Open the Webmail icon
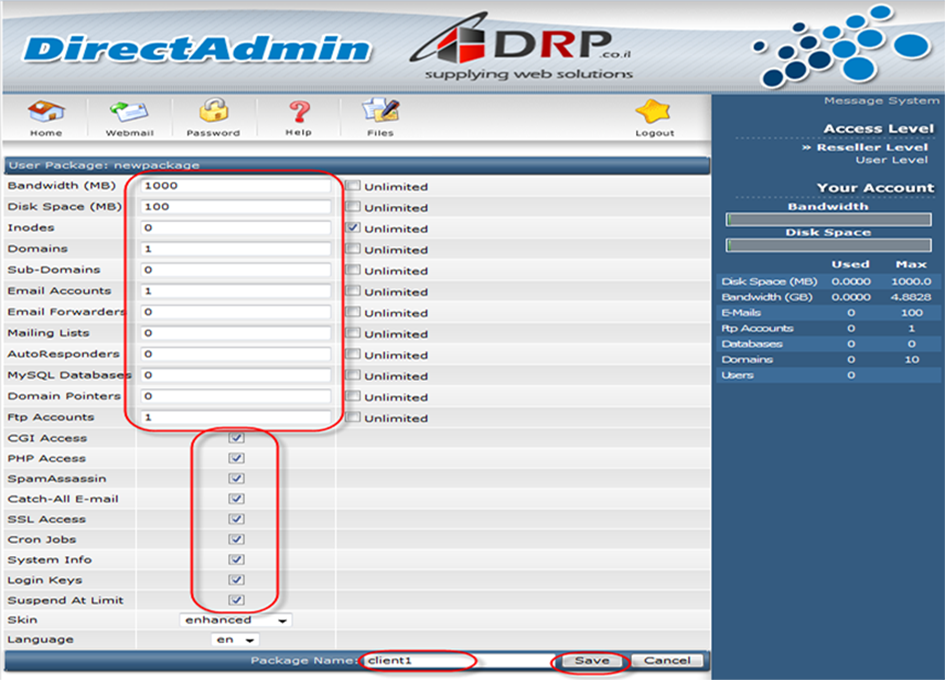The image size is (945, 680). [129, 112]
